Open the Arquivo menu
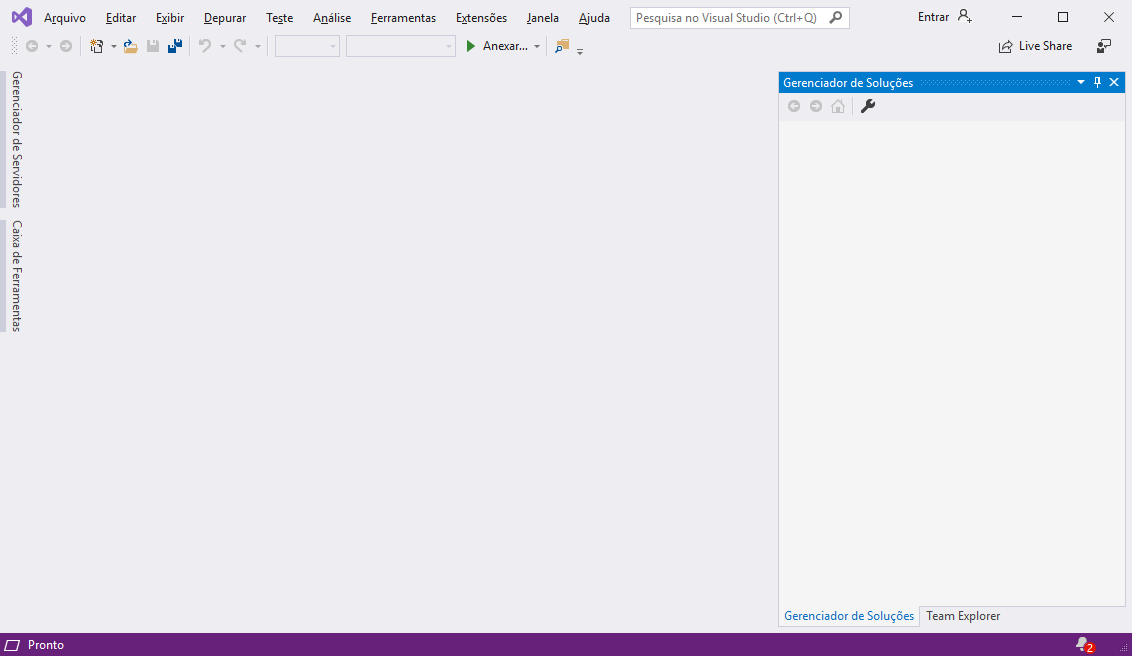Image resolution: width=1132 pixels, height=656 pixels. (x=65, y=17)
